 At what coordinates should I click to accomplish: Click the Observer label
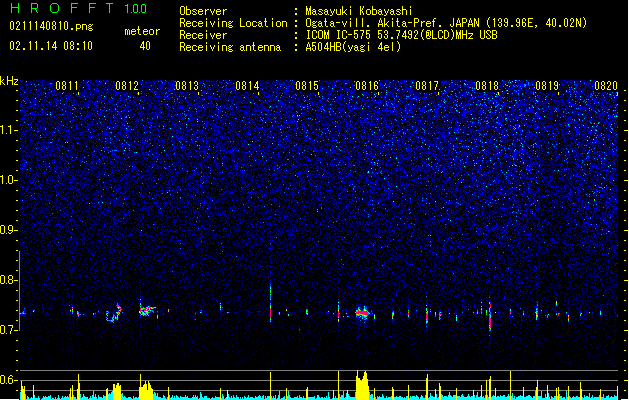click(x=203, y=11)
